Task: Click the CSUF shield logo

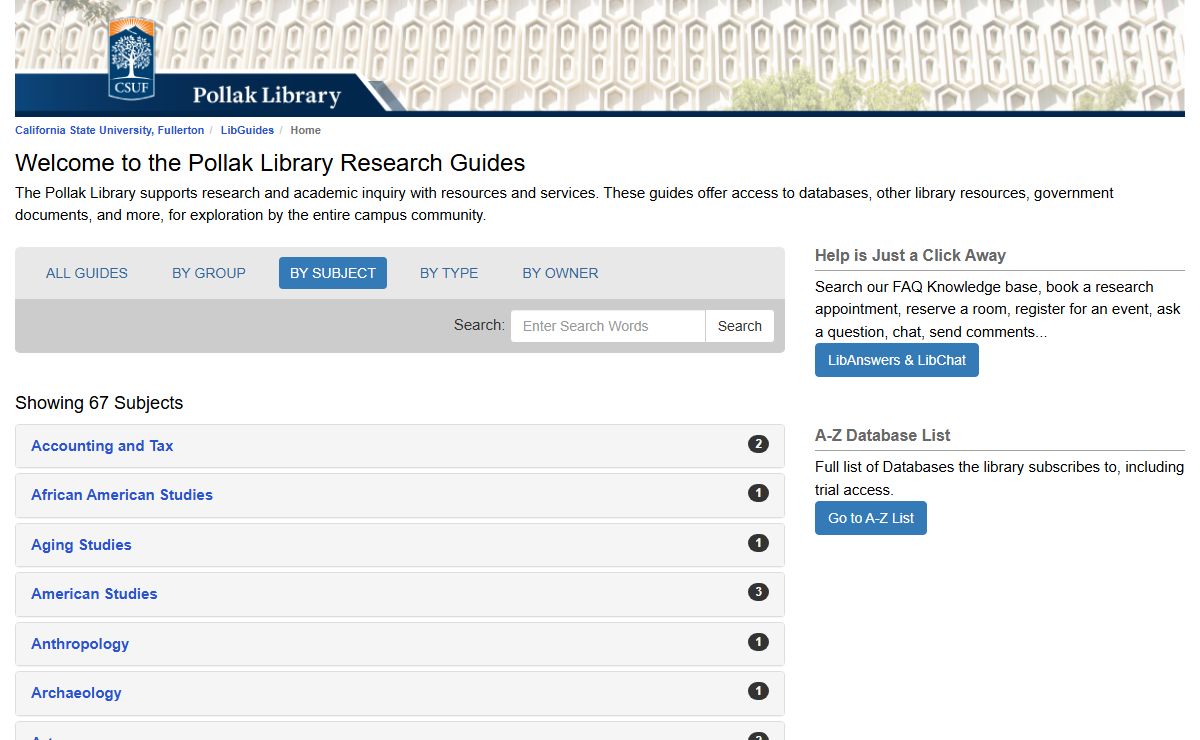Action: click(x=131, y=58)
